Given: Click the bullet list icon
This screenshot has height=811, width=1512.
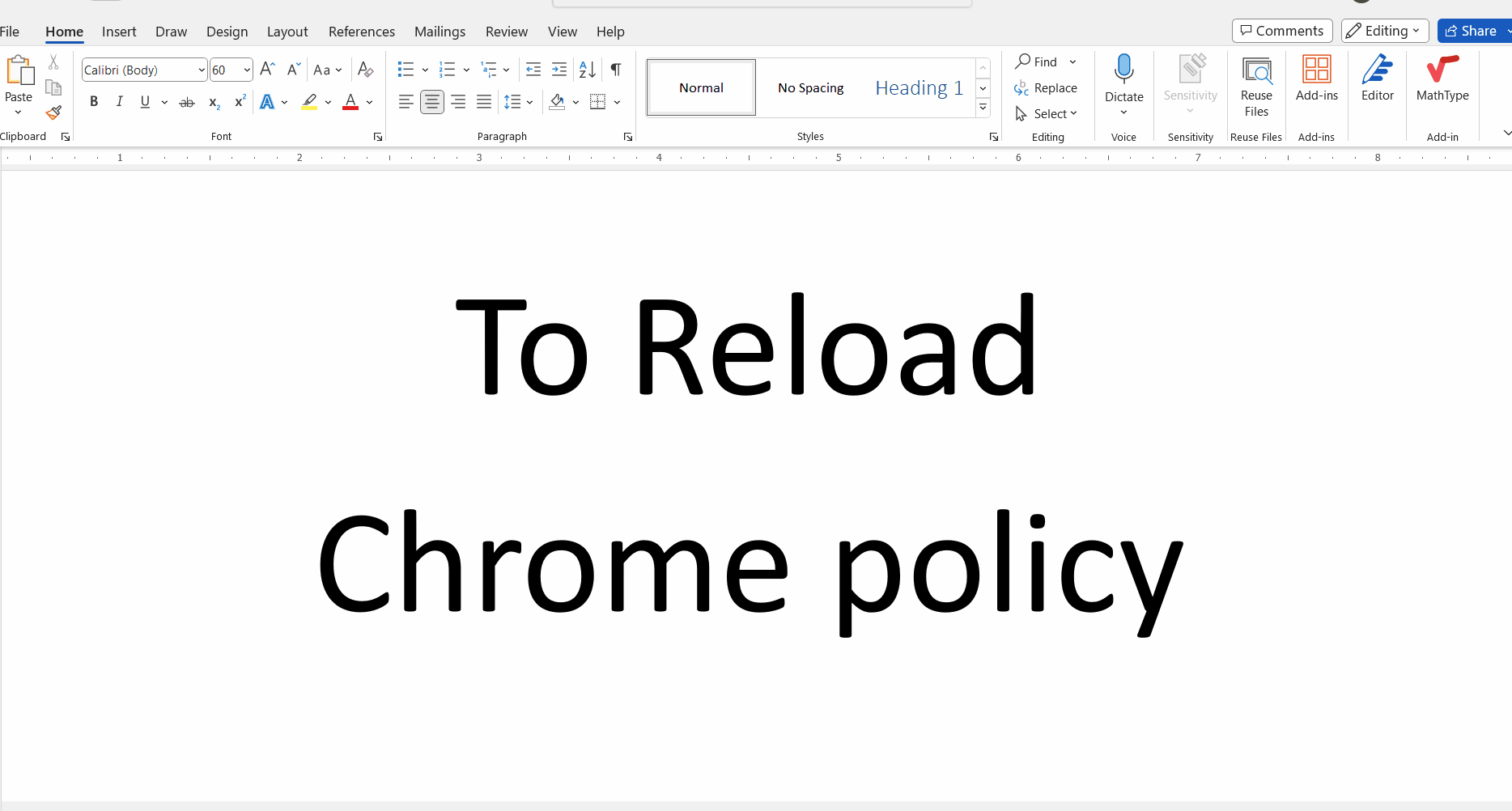Looking at the screenshot, I should pyautogui.click(x=406, y=70).
